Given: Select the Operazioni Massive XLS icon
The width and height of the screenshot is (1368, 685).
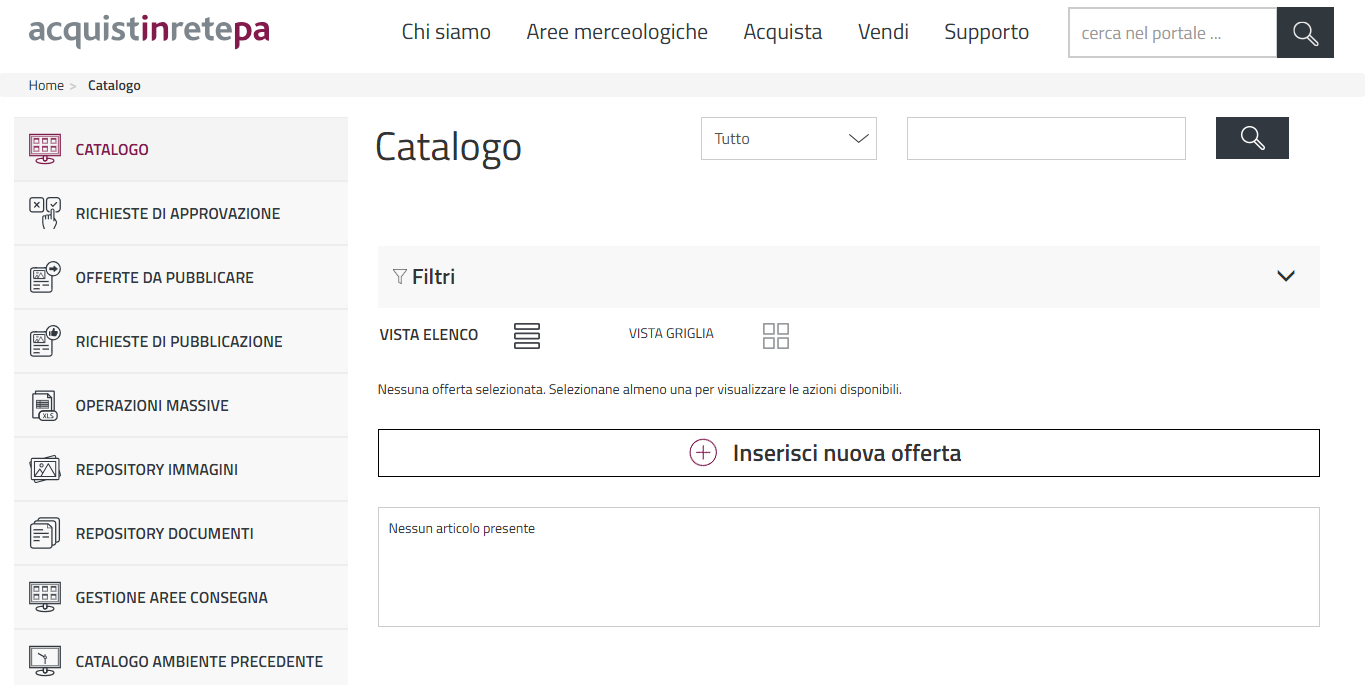Looking at the screenshot, I should (45, 405).
